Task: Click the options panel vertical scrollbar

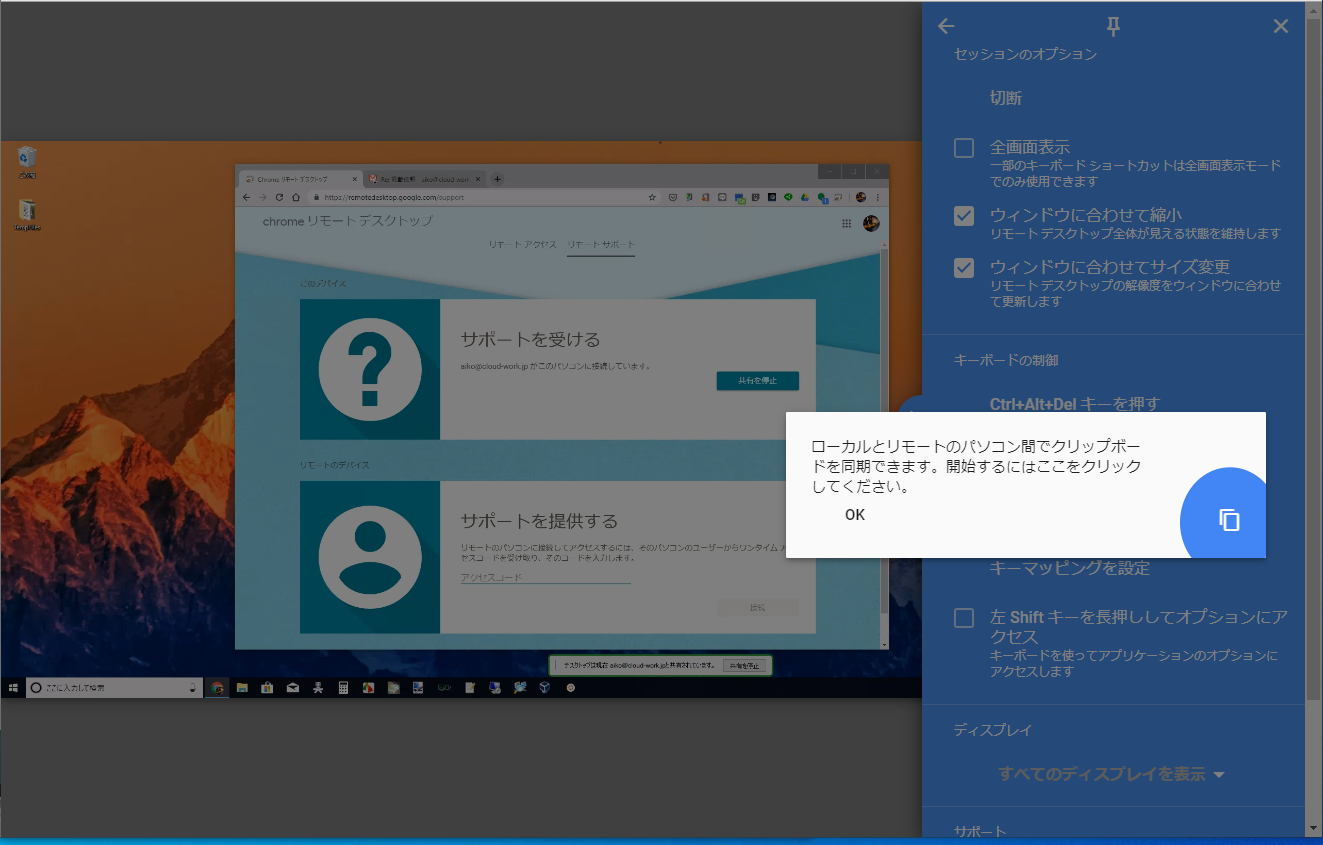Action: [x=1314, y=360]
